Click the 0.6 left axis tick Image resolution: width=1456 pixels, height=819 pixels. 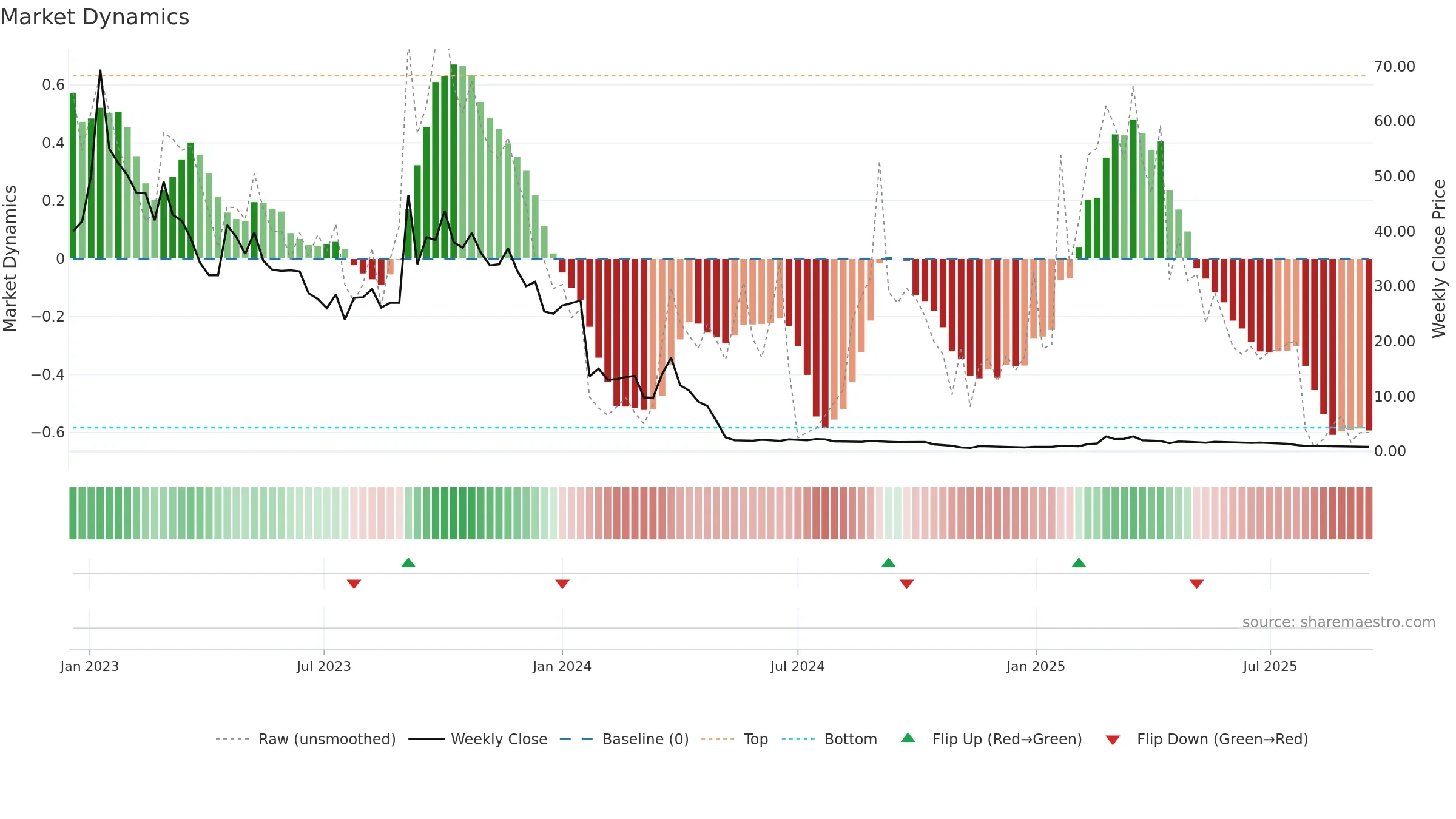click(53, 84)
